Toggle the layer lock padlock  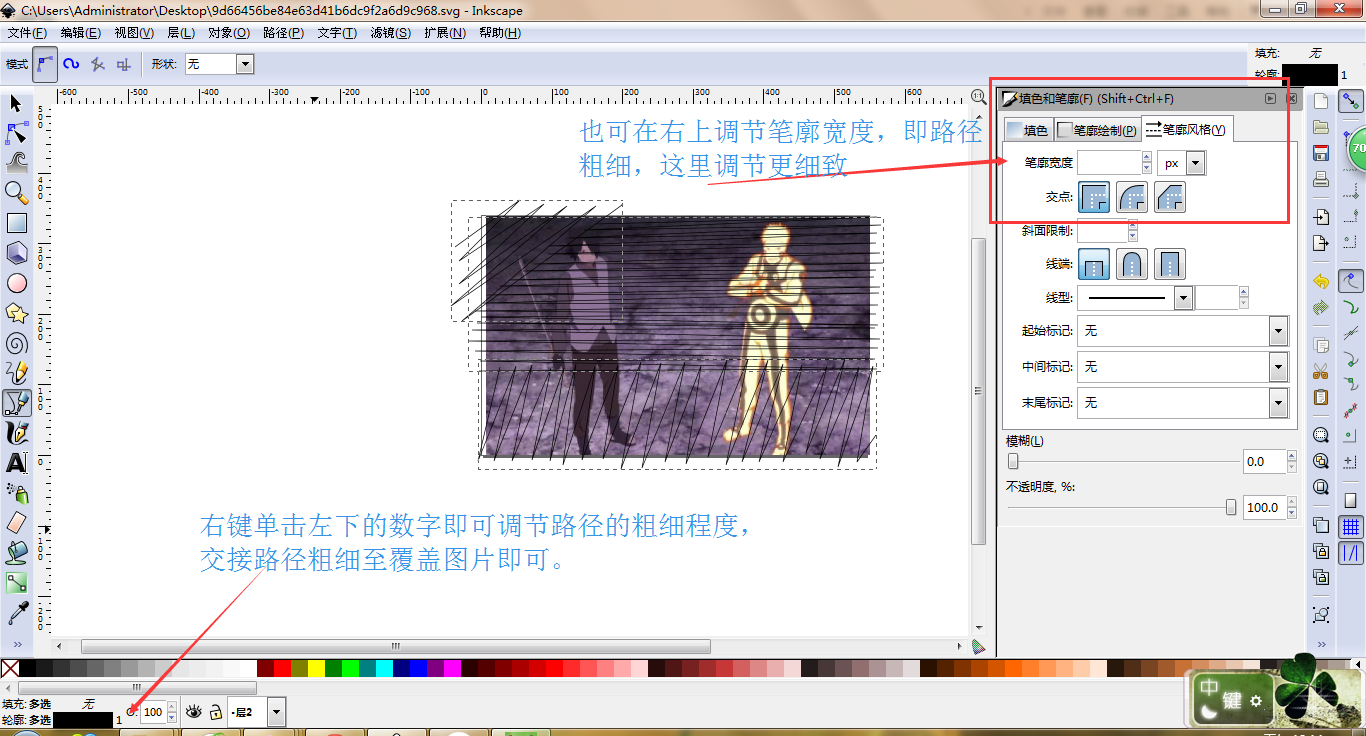(215, 712)
